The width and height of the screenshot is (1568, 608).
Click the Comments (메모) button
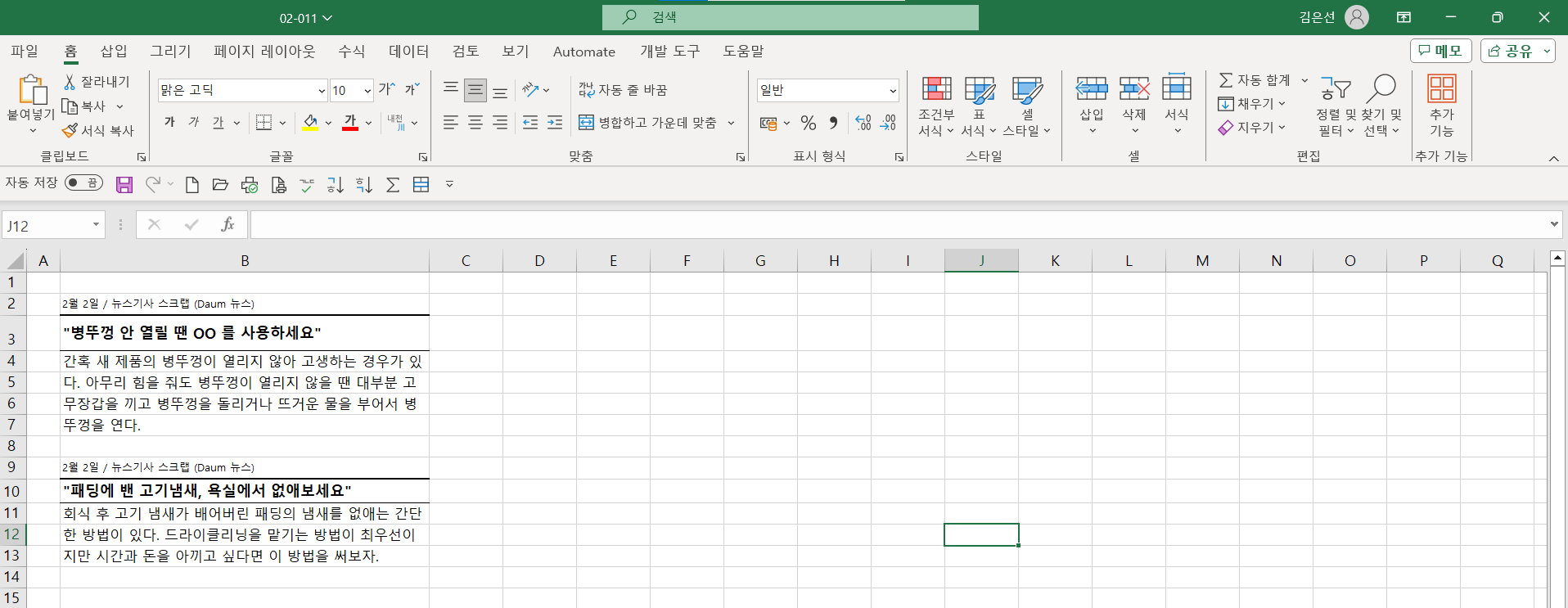[x=1441, y=51]
